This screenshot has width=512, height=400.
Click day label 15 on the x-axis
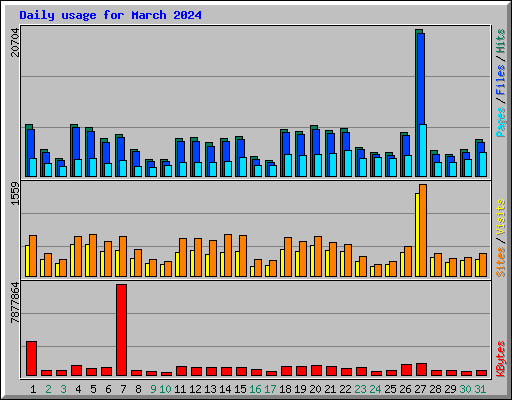pyautogui.click(x=240, y=389)
